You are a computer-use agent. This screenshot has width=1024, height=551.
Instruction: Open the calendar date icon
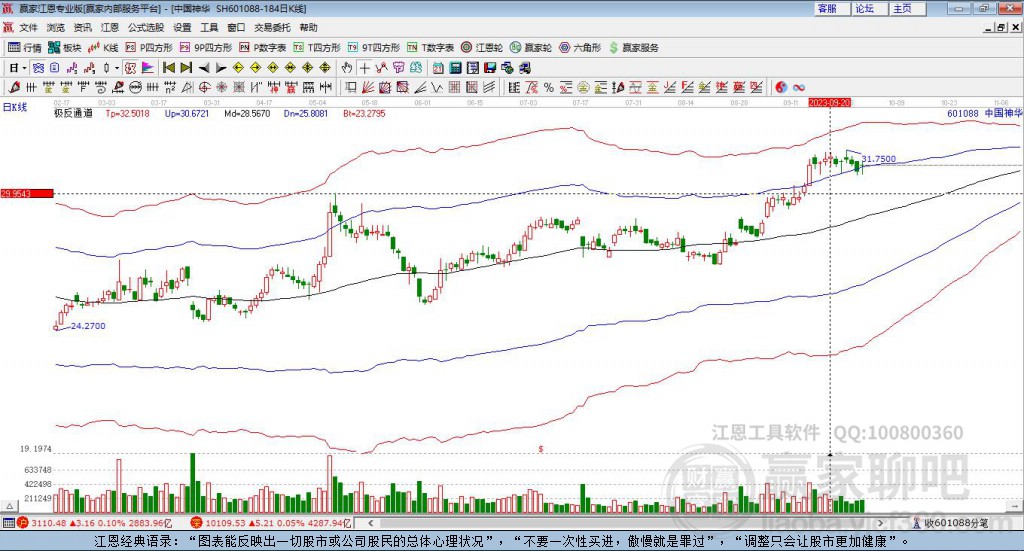click(438, 68)
